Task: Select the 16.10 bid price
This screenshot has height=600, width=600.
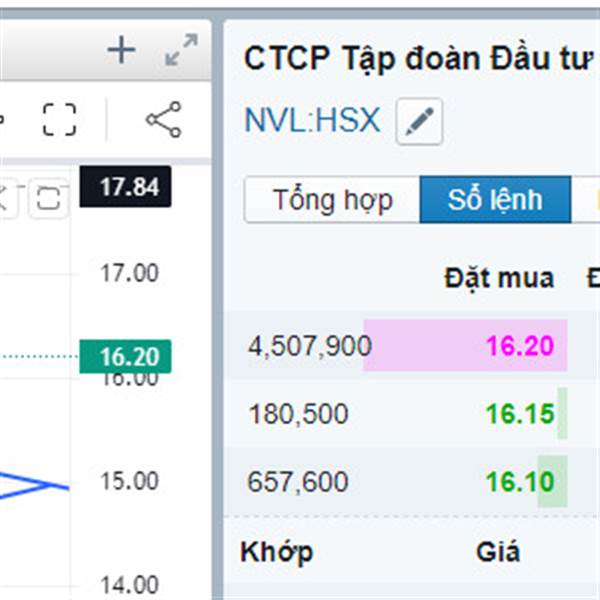Action: [x=520, y=481]
